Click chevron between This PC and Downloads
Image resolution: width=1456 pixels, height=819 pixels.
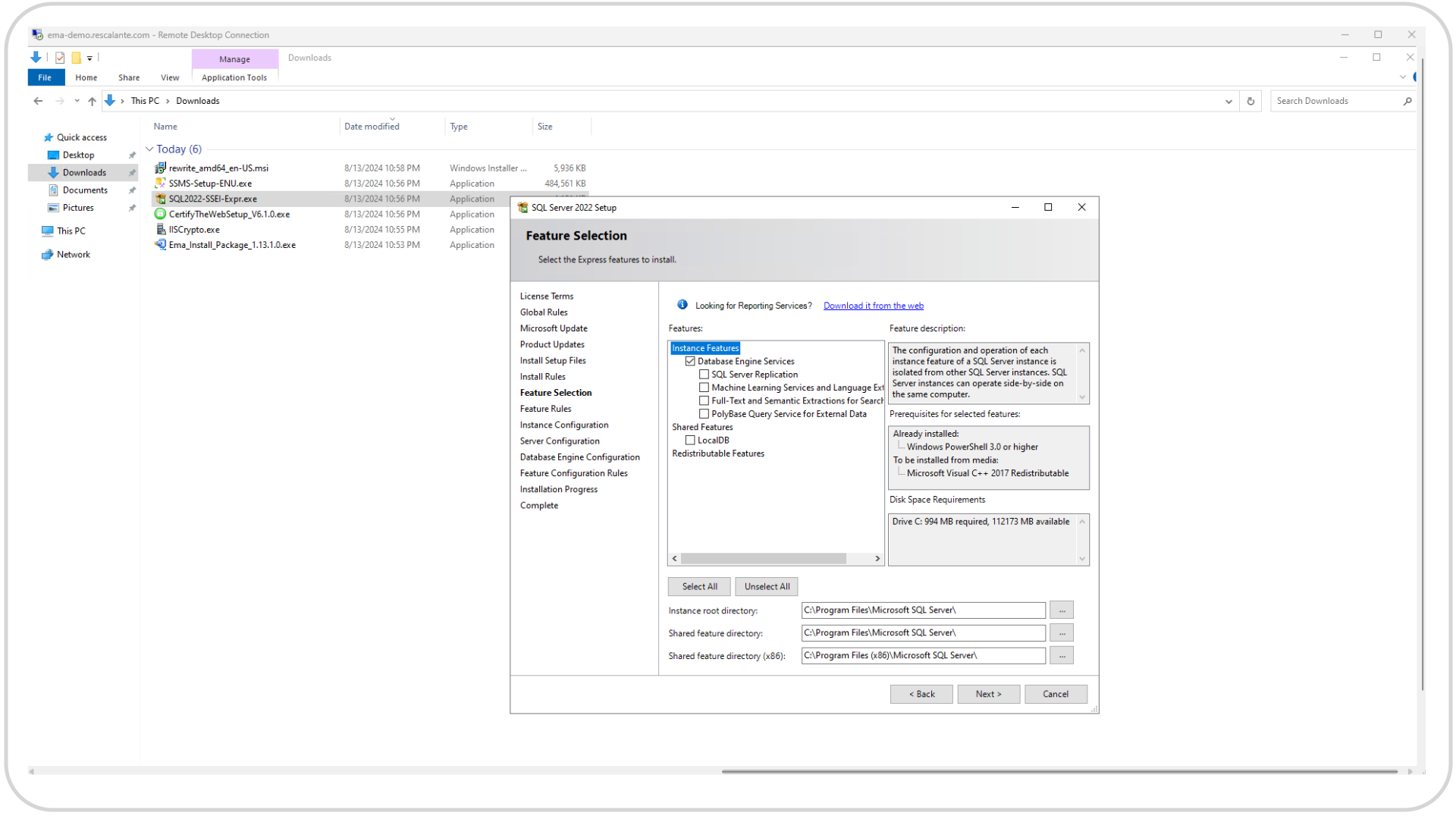[168, 101]
